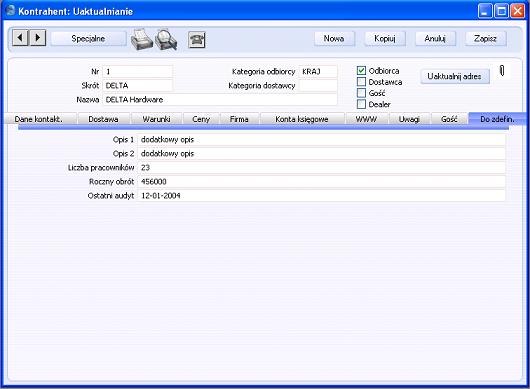
Task: Select the Ceny tab
Action: (x=201, y=119)
